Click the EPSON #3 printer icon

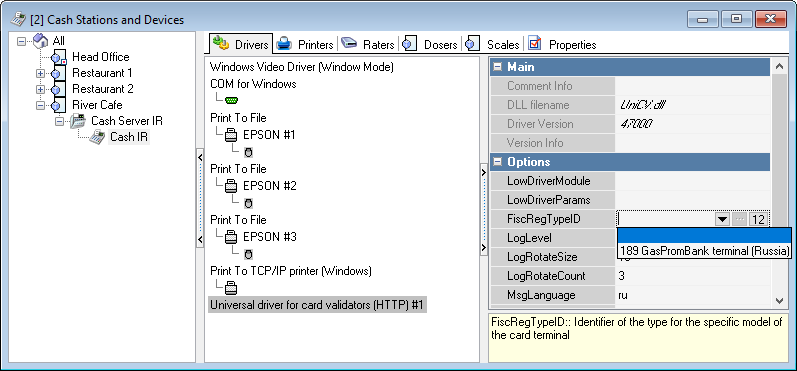coord(231,237)
